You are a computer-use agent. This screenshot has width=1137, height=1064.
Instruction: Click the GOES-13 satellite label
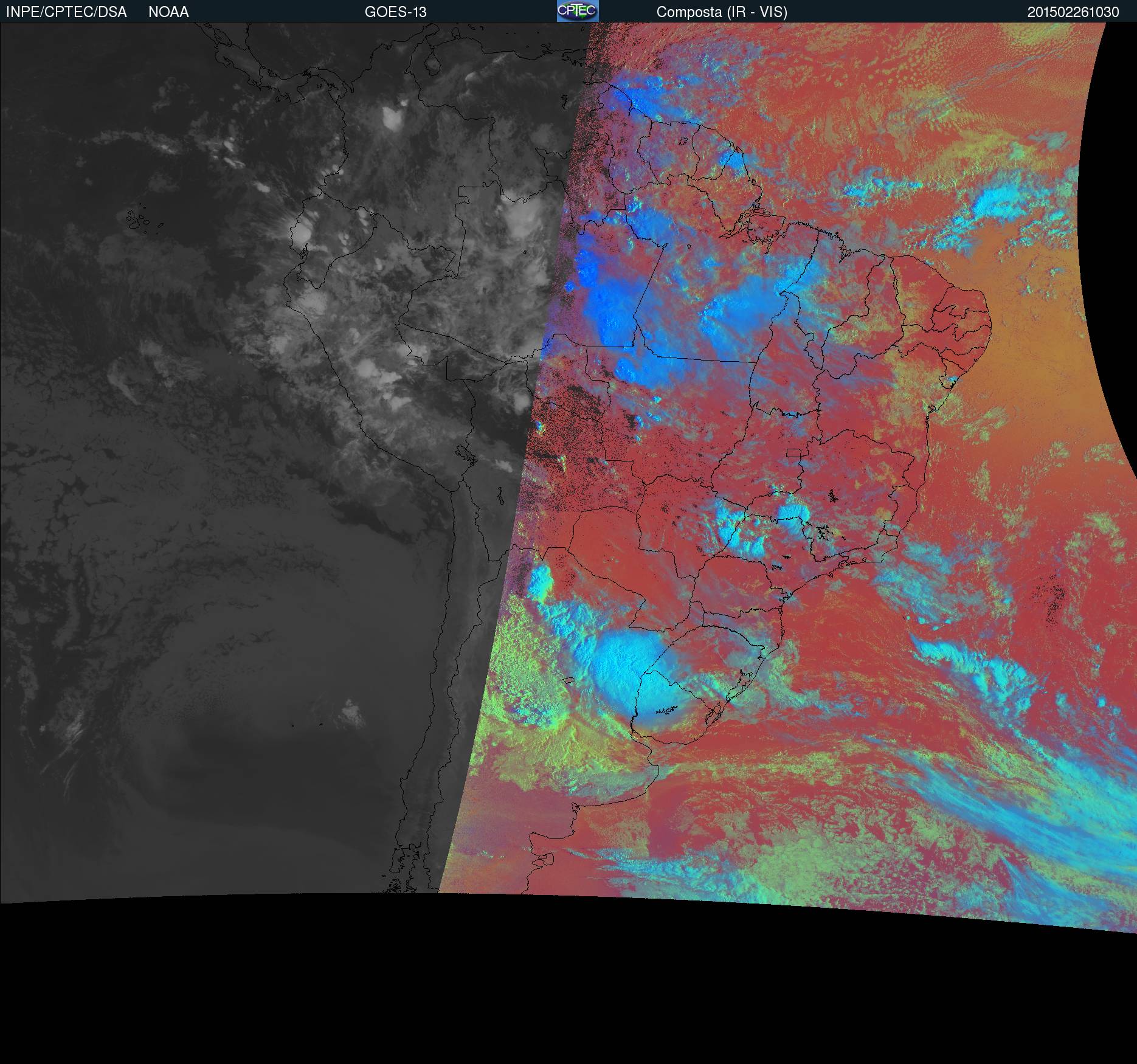(x=396, y=12)
